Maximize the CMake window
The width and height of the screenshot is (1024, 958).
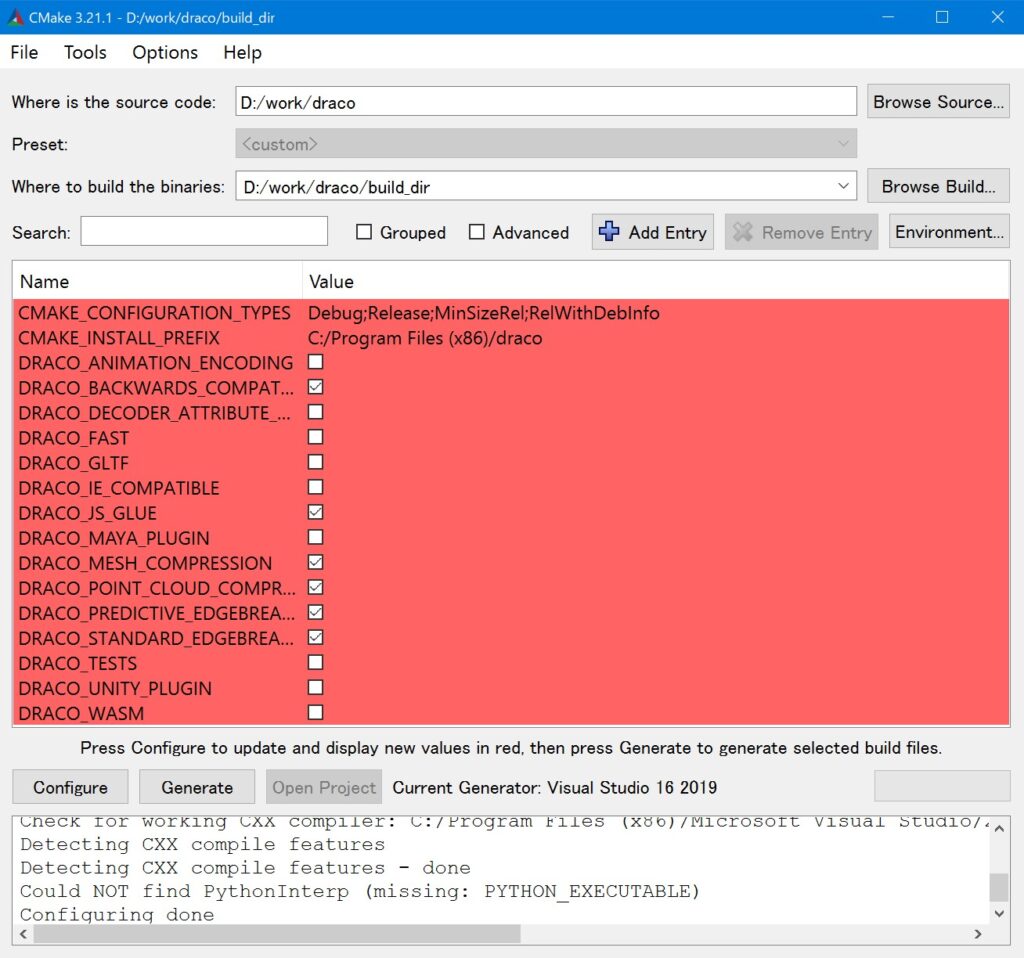click(x=942, y=17)
